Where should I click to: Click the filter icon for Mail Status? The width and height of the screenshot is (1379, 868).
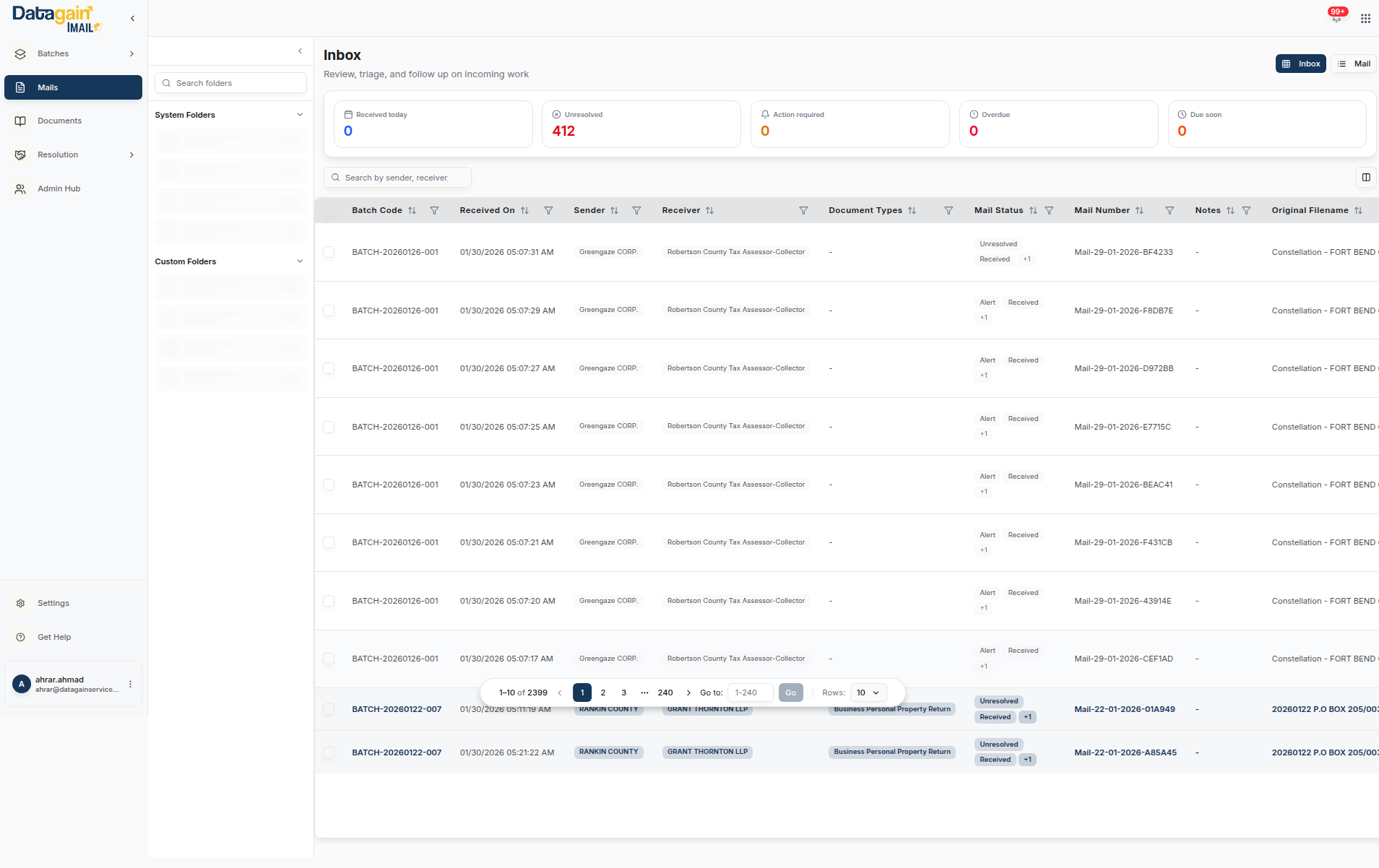pyautogui.click(x=1049, y=211)
